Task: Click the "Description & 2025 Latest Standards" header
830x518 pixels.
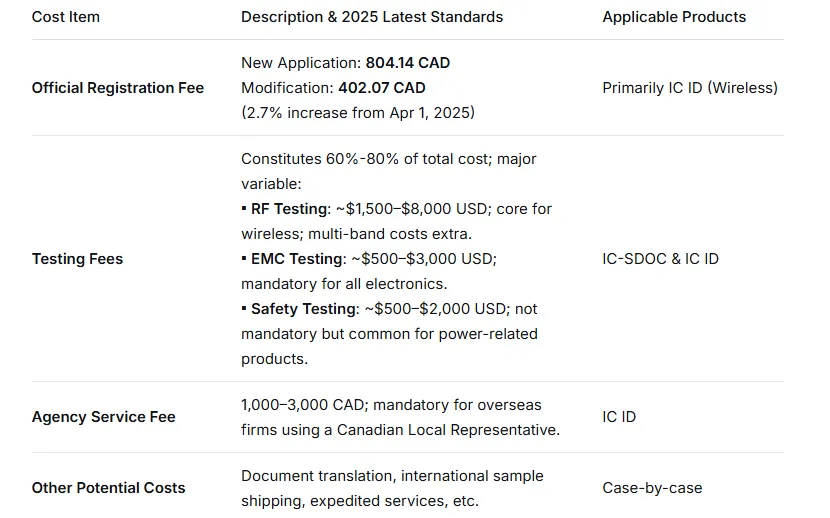Action: [x=372, y=17]
